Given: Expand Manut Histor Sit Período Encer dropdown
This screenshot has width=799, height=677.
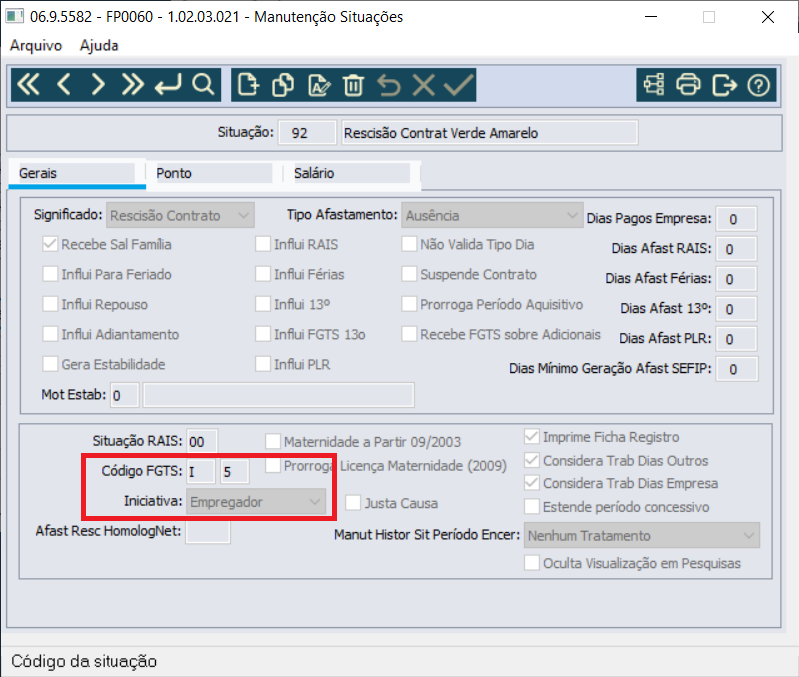Looking at the screenshot, I should (x=642, y=535).
